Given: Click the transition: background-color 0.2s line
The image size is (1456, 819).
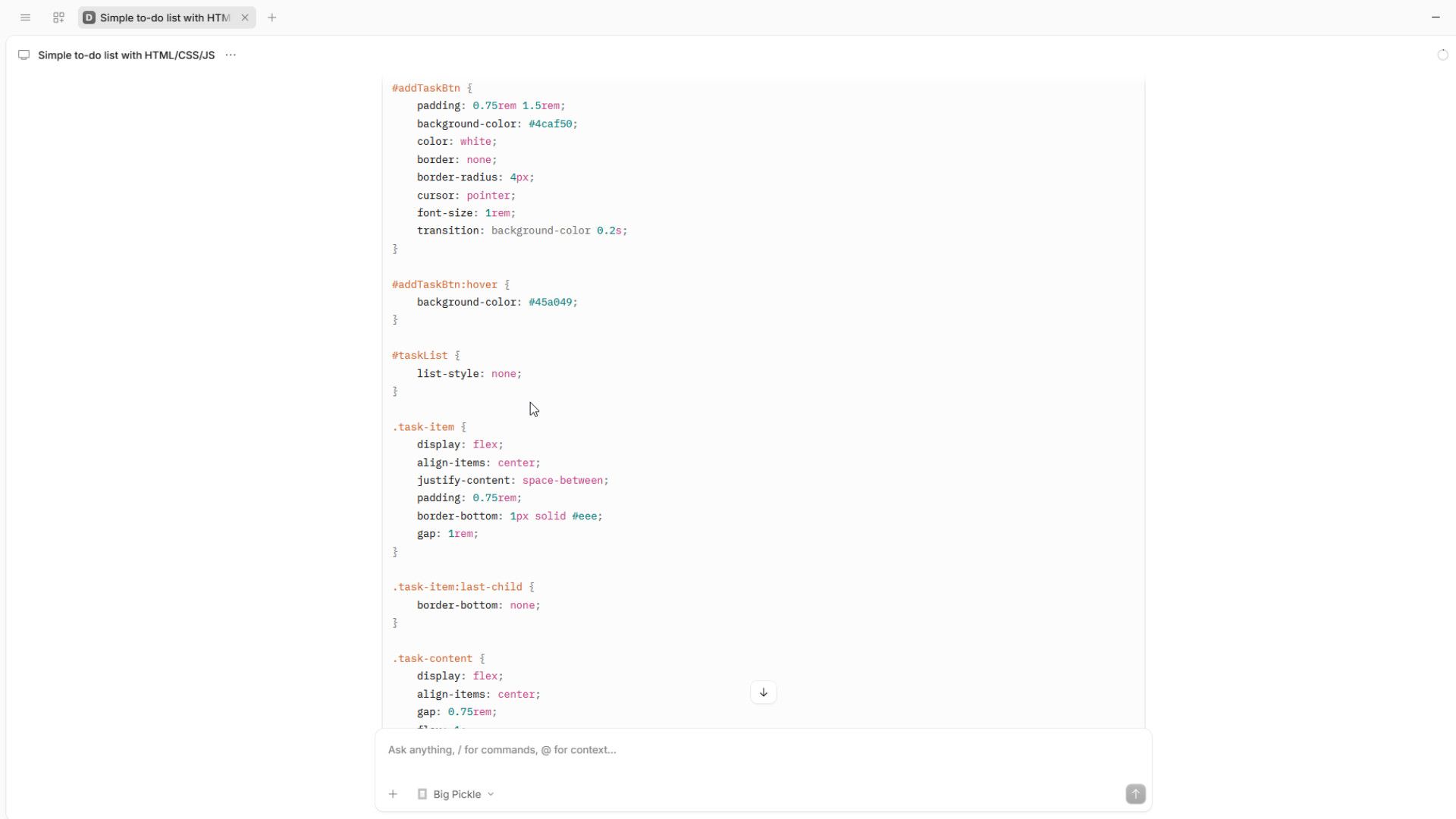Looking at the screenshot, I should click(522, 231).
